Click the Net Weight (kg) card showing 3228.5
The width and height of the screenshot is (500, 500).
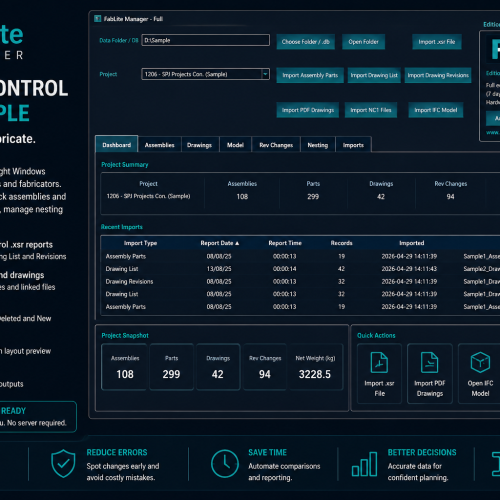315,367
